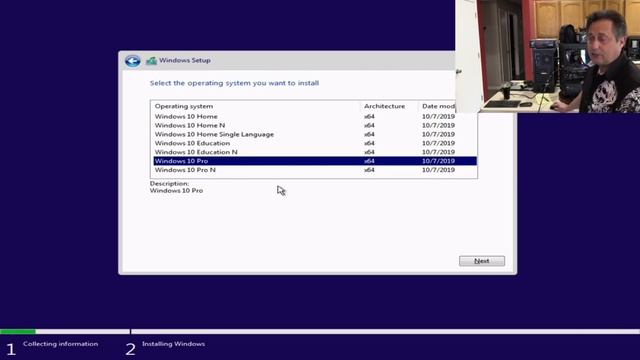Click the Architecture column header
640x360 pixels.
click(x=389, y=106)
